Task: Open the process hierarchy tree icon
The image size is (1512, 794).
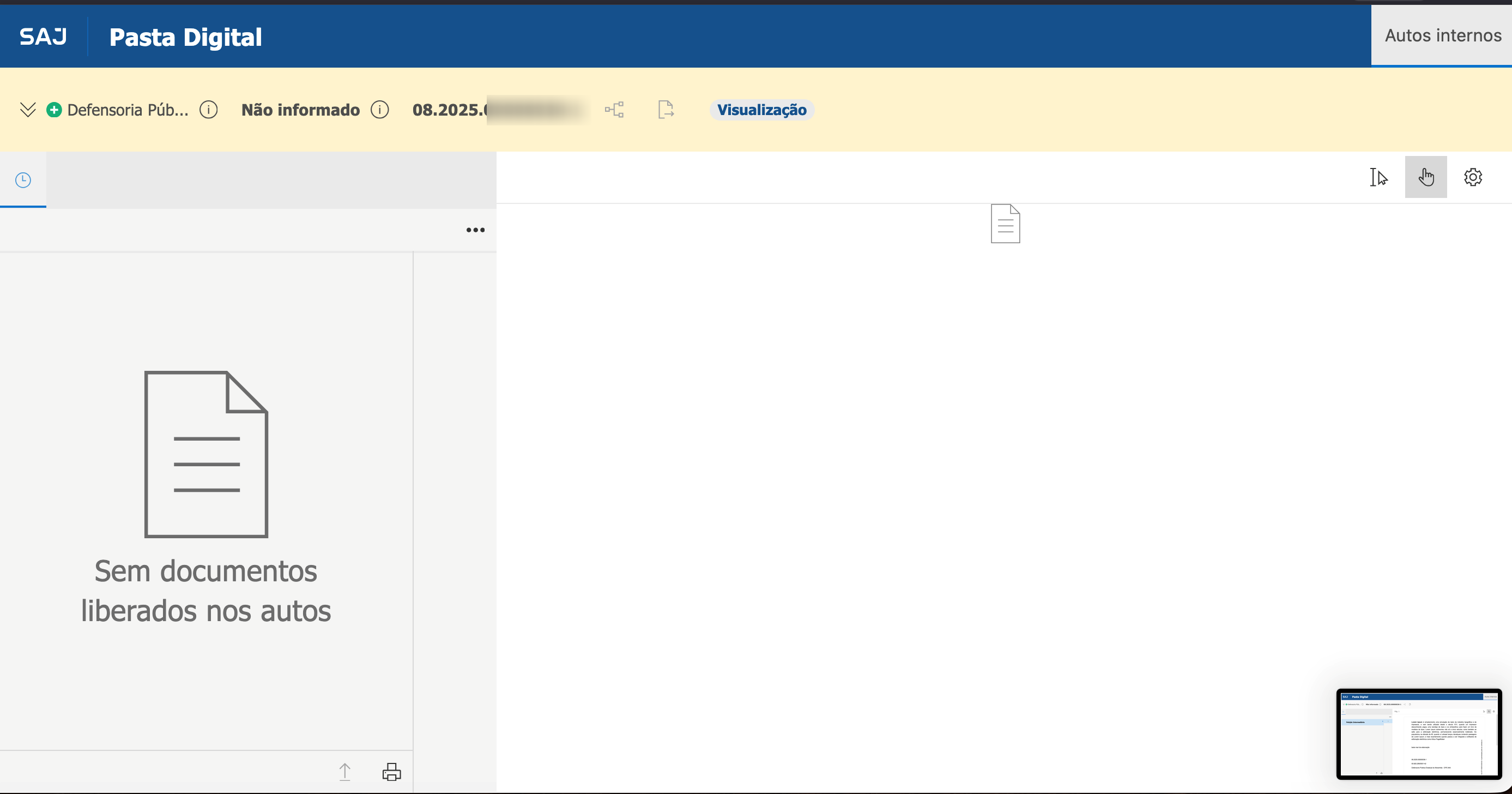Action: [614, 110]
